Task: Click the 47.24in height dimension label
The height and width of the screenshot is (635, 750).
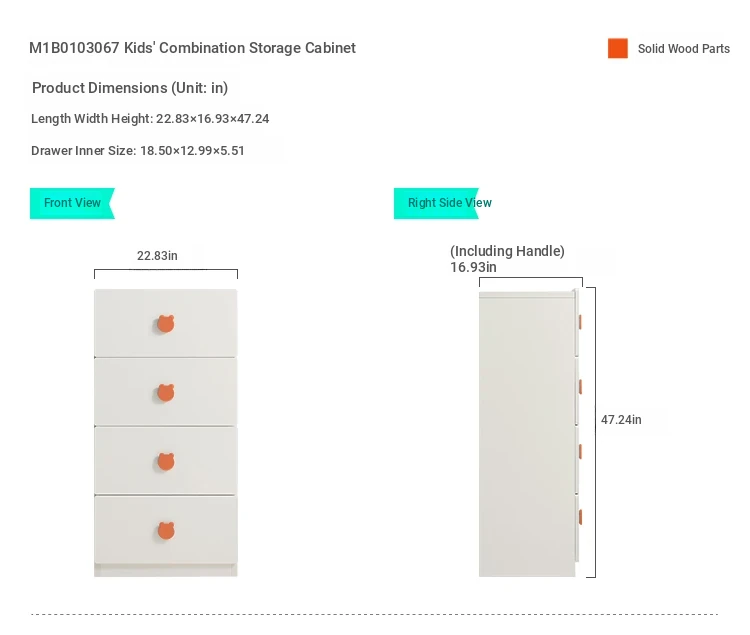Action: [x=621, y=420]
